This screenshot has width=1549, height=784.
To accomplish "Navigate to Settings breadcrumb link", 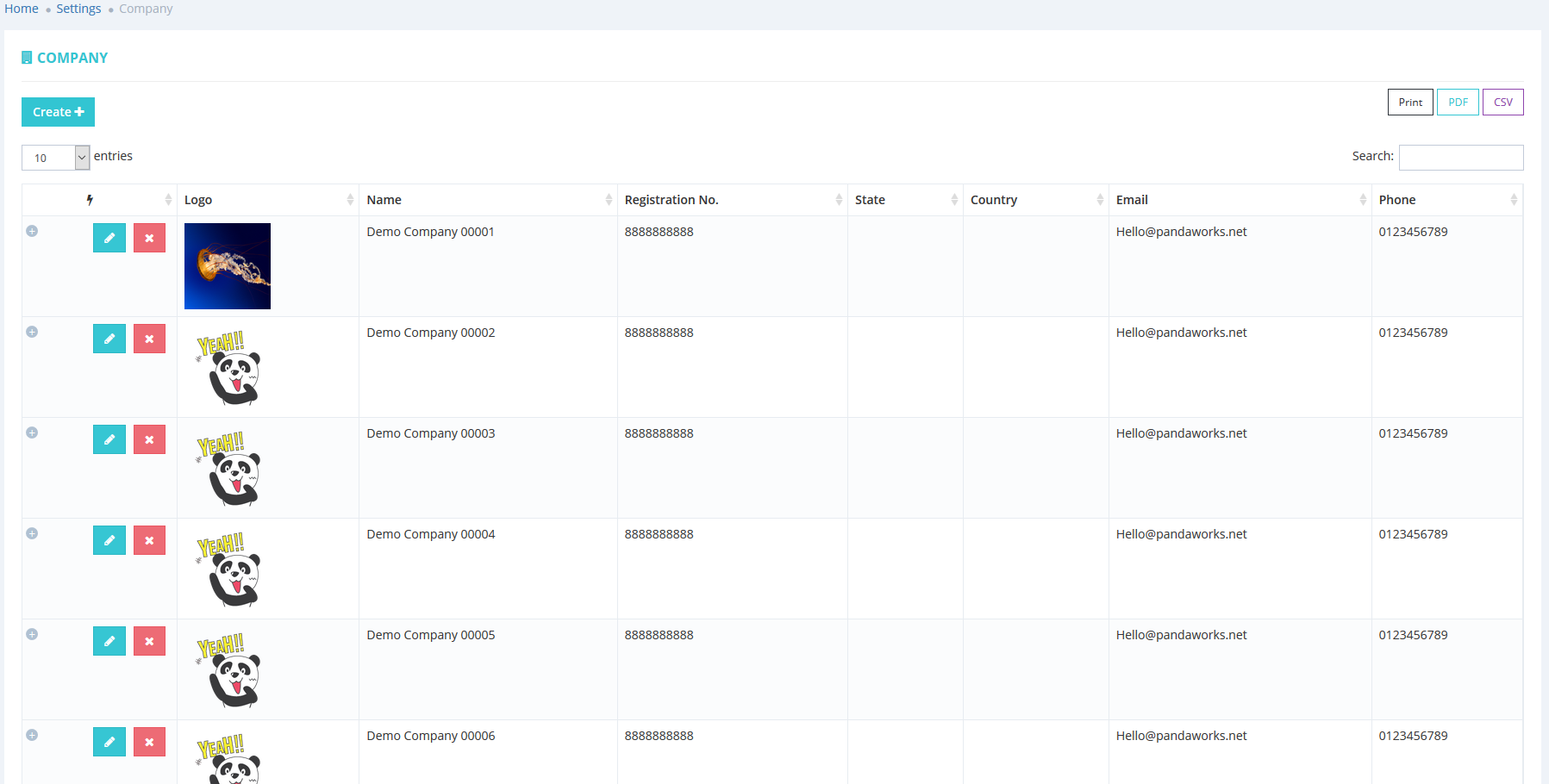I will [78, 9].
